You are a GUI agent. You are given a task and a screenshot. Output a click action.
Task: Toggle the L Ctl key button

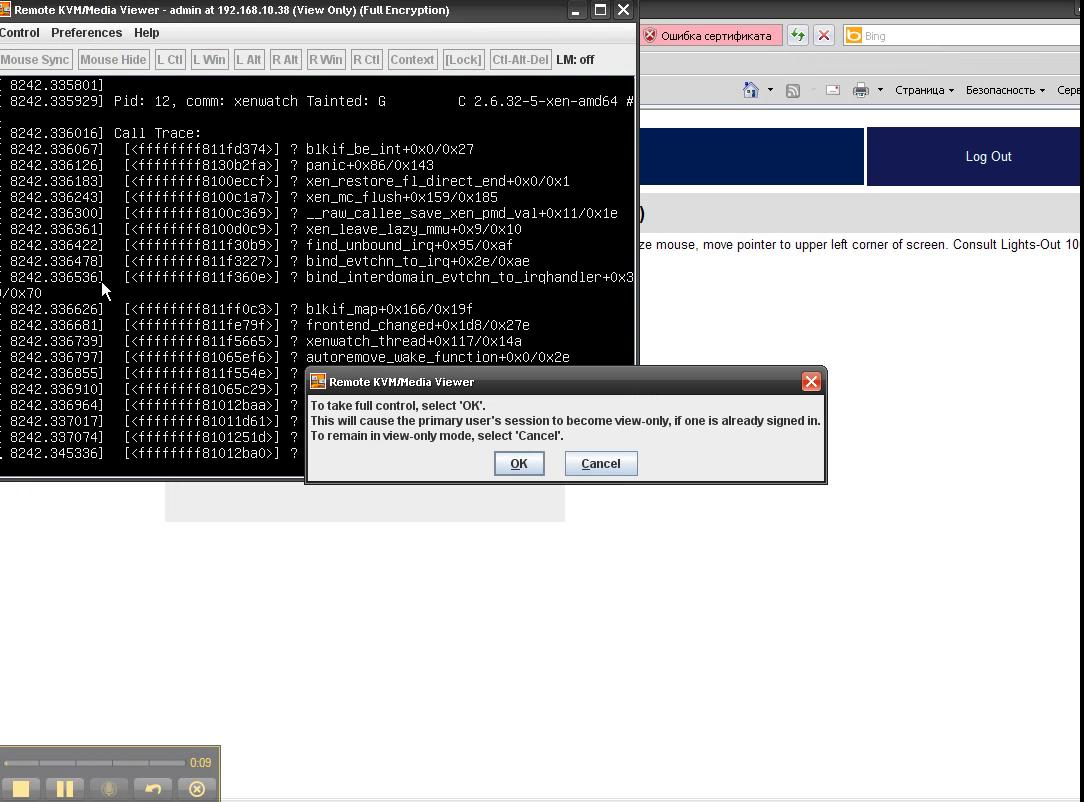(x=170, y=59)
